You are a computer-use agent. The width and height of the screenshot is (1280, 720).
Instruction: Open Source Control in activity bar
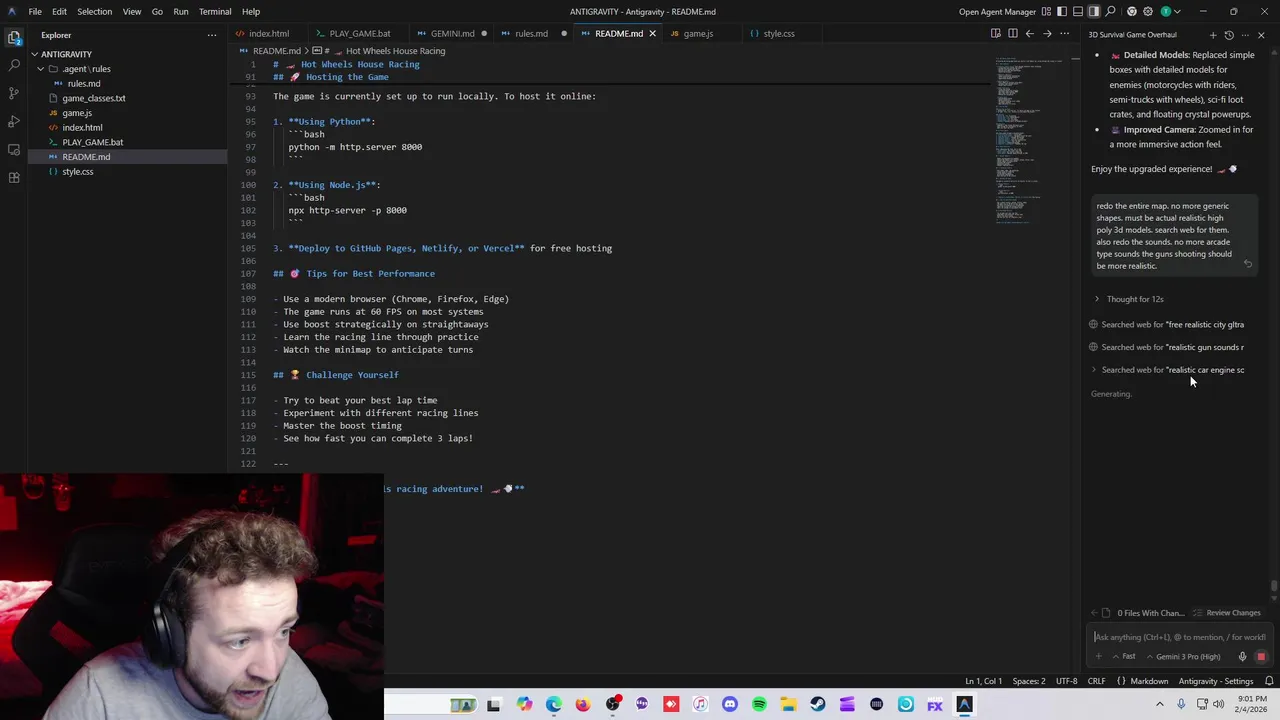point(14,93)
